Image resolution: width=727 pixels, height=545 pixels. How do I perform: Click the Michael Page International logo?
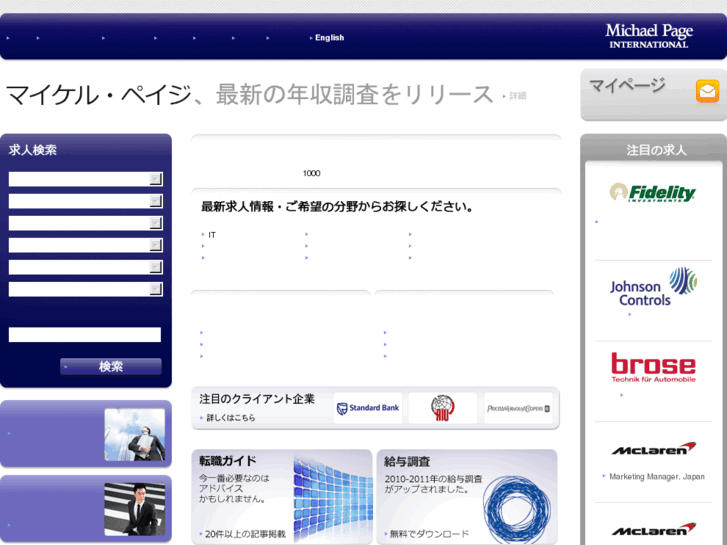point(649,36)
